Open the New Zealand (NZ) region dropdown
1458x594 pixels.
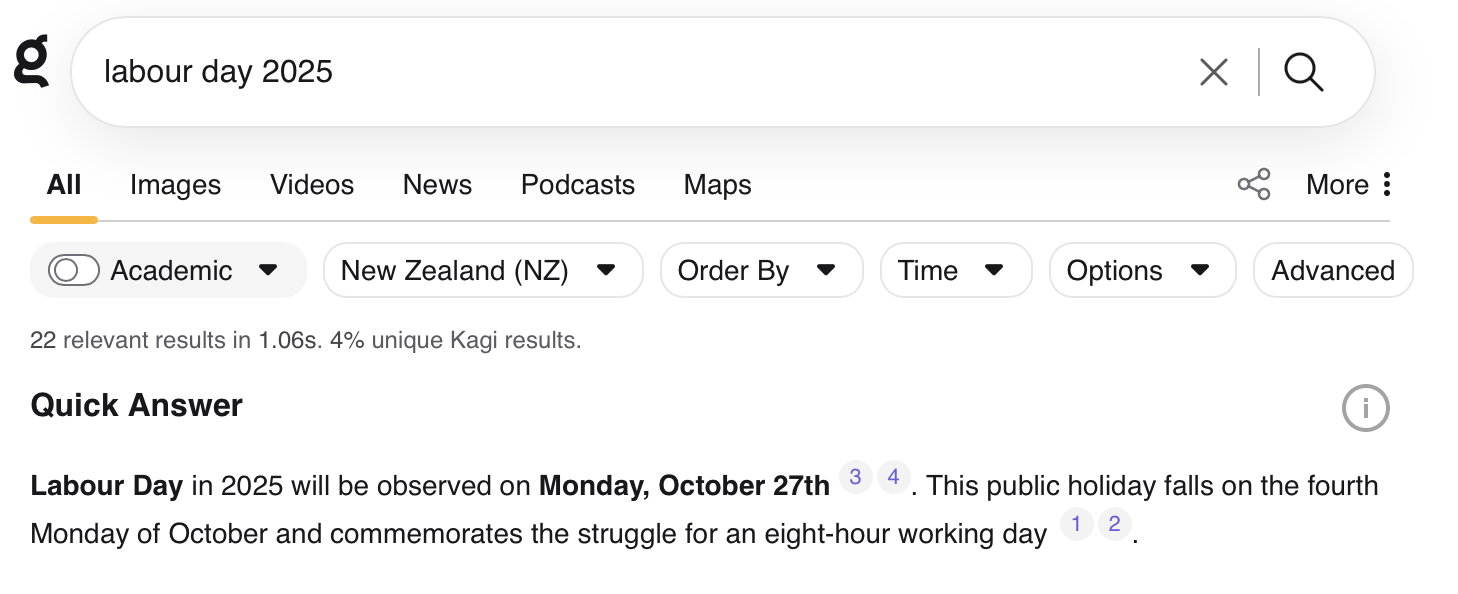[482, 271]
